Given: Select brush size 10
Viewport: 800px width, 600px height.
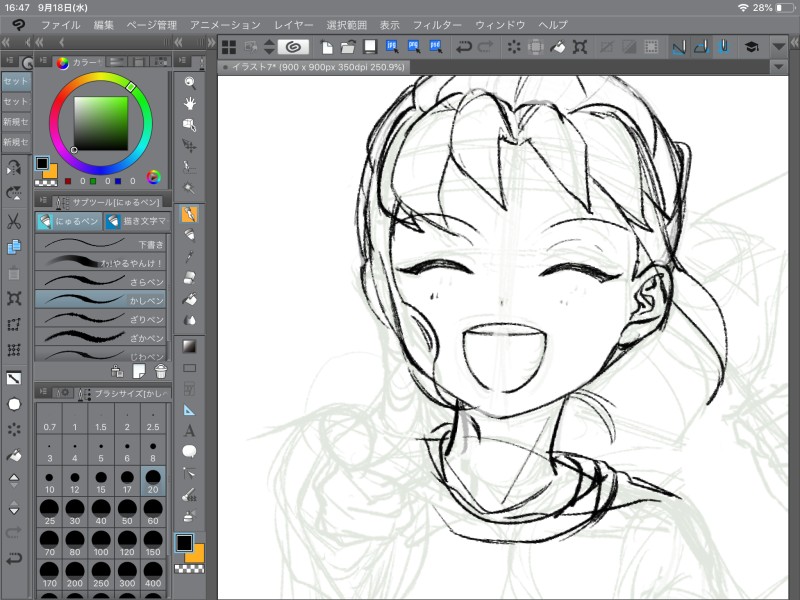Looking at the screenshot, I should (49, 481).
